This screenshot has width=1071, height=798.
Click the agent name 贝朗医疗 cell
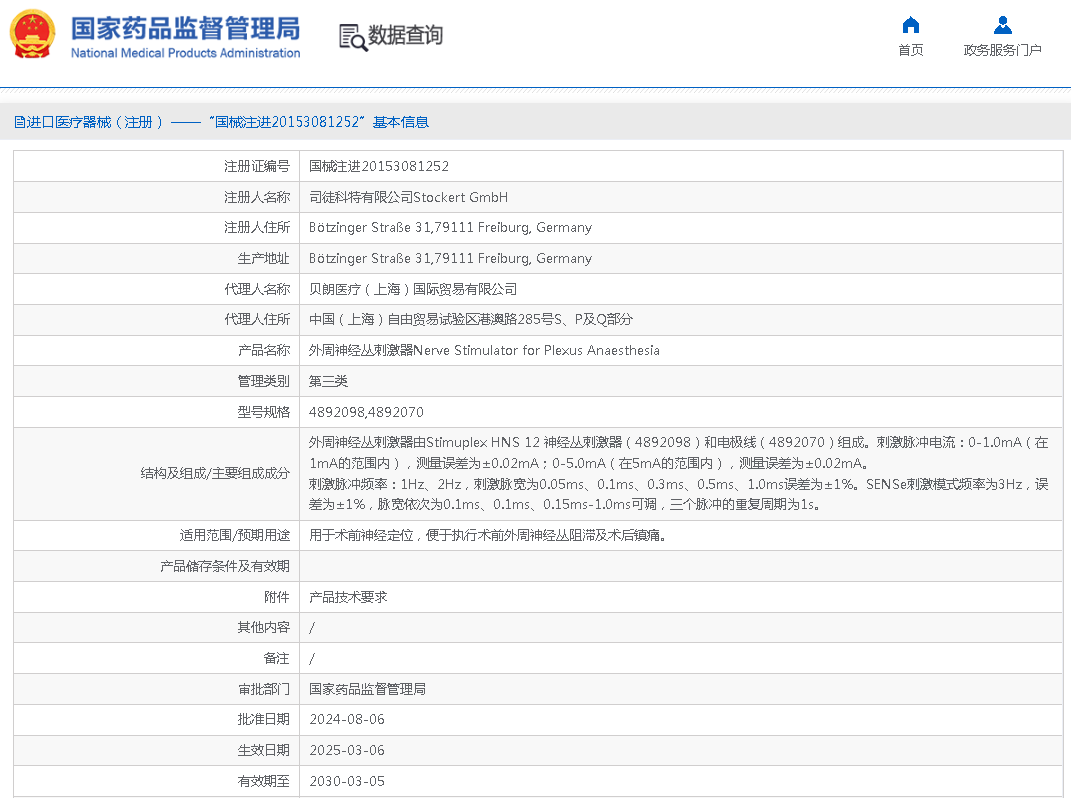[x=412, y=289]
